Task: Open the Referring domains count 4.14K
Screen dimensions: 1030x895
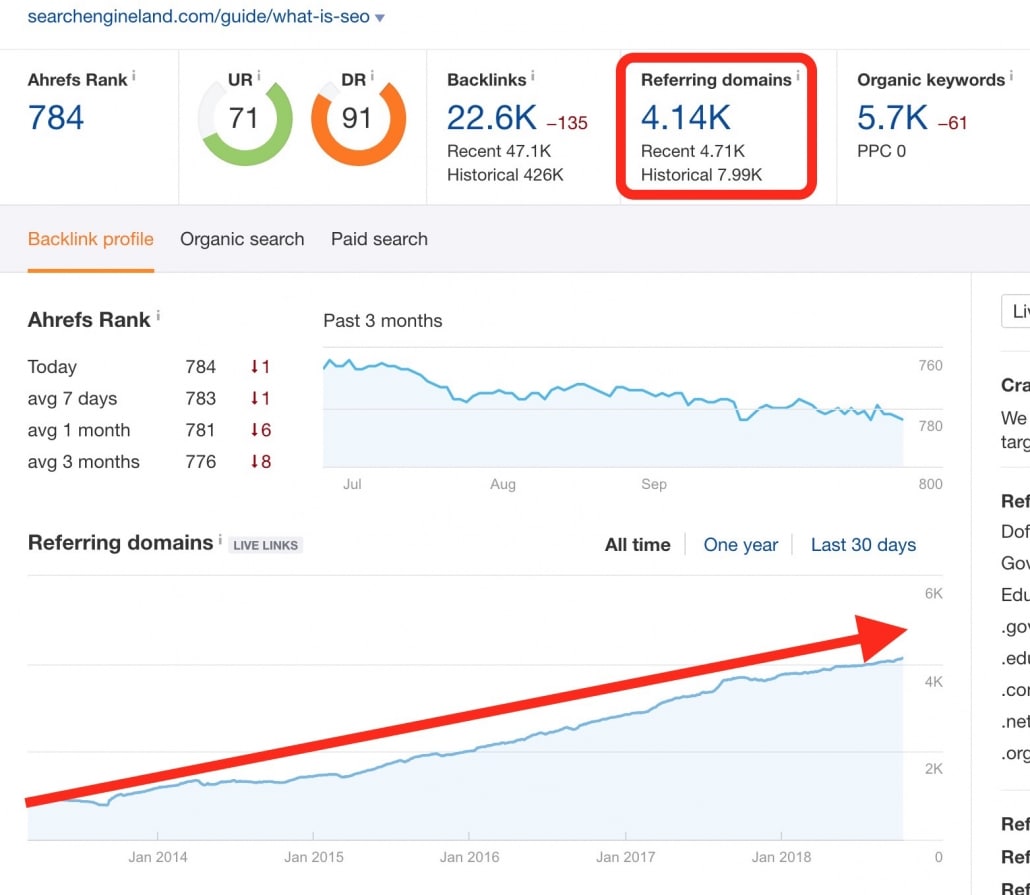Action: pos(685,118)
